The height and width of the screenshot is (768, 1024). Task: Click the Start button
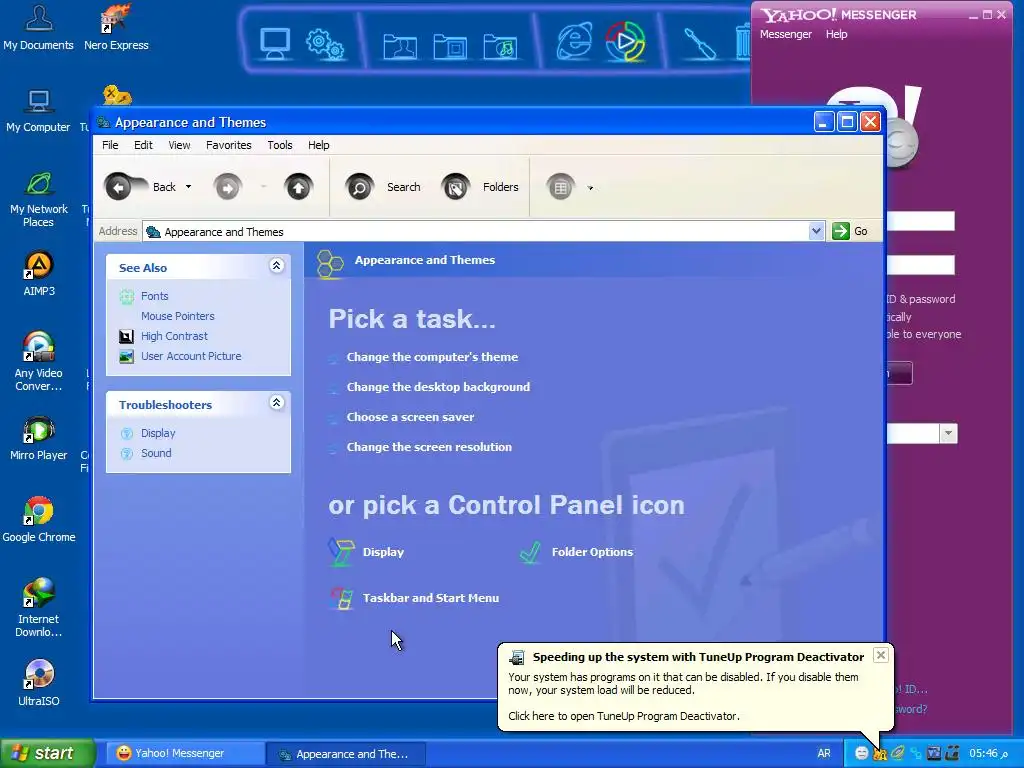point(47,753)
